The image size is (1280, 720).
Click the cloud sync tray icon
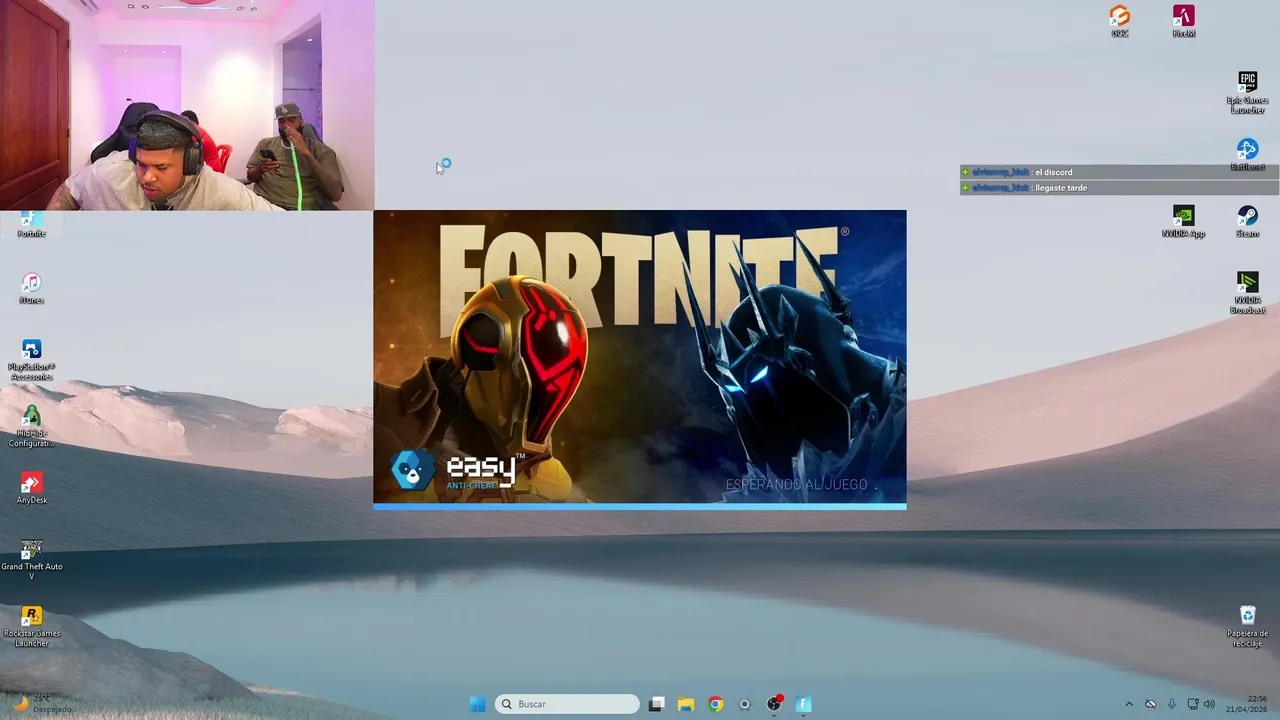1151,704
